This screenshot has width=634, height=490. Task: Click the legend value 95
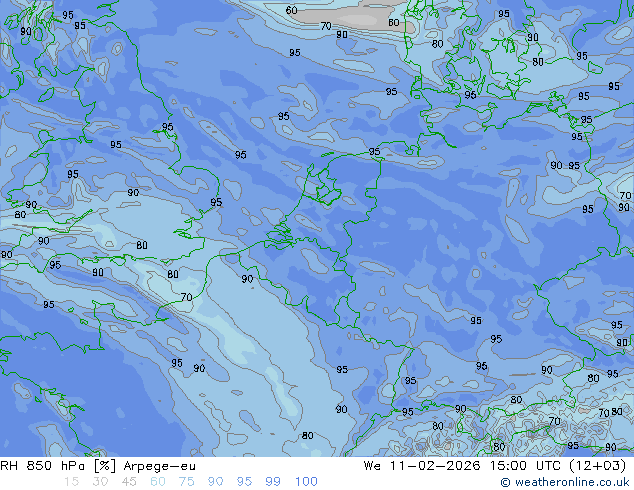pos(244,482)
